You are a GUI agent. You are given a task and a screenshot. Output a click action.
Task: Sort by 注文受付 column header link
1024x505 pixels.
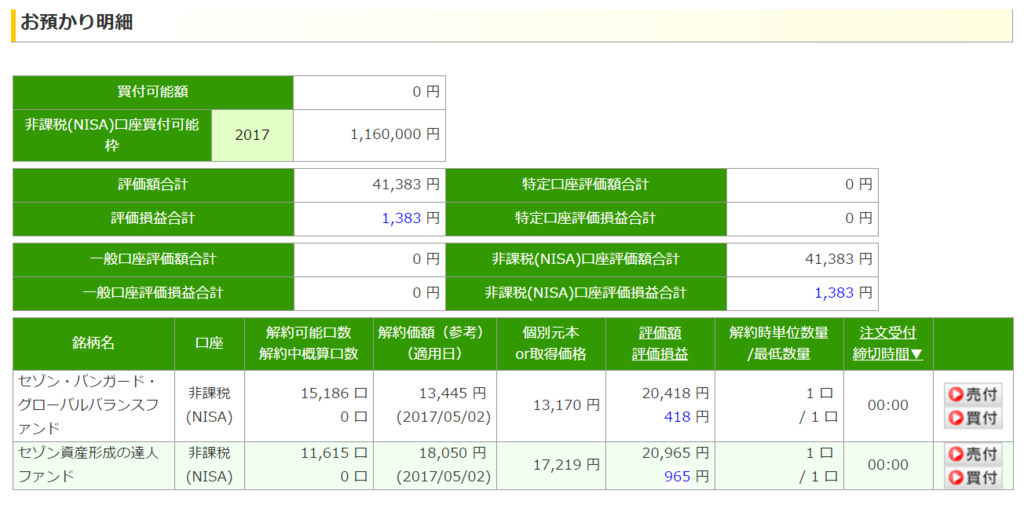888,334
